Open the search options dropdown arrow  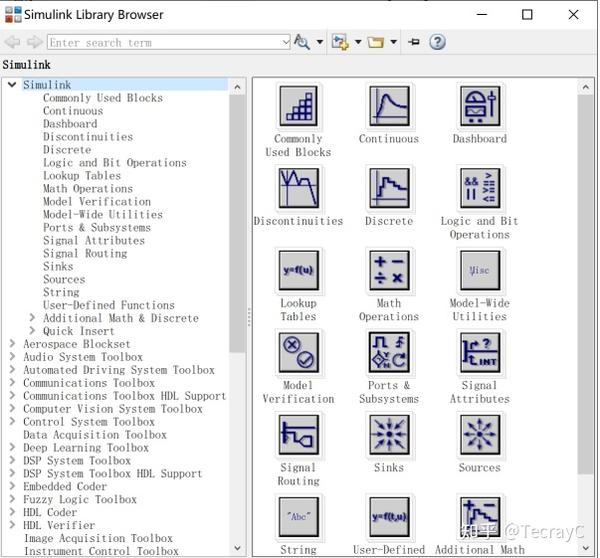pos(320,42)
